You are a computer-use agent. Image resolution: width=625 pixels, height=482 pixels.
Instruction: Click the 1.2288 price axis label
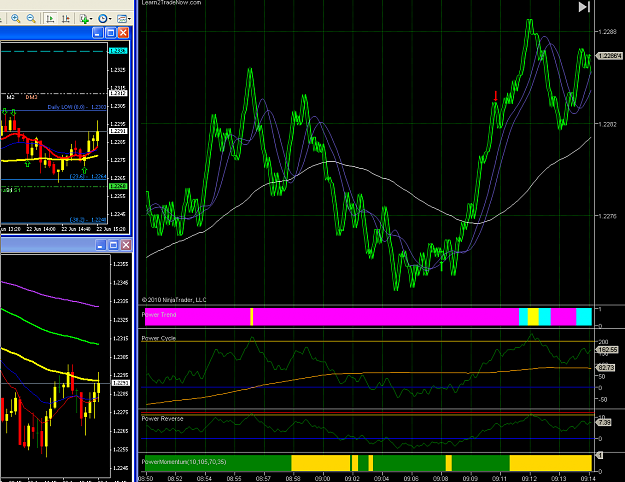pyautogui.click(x=607, y=31)
